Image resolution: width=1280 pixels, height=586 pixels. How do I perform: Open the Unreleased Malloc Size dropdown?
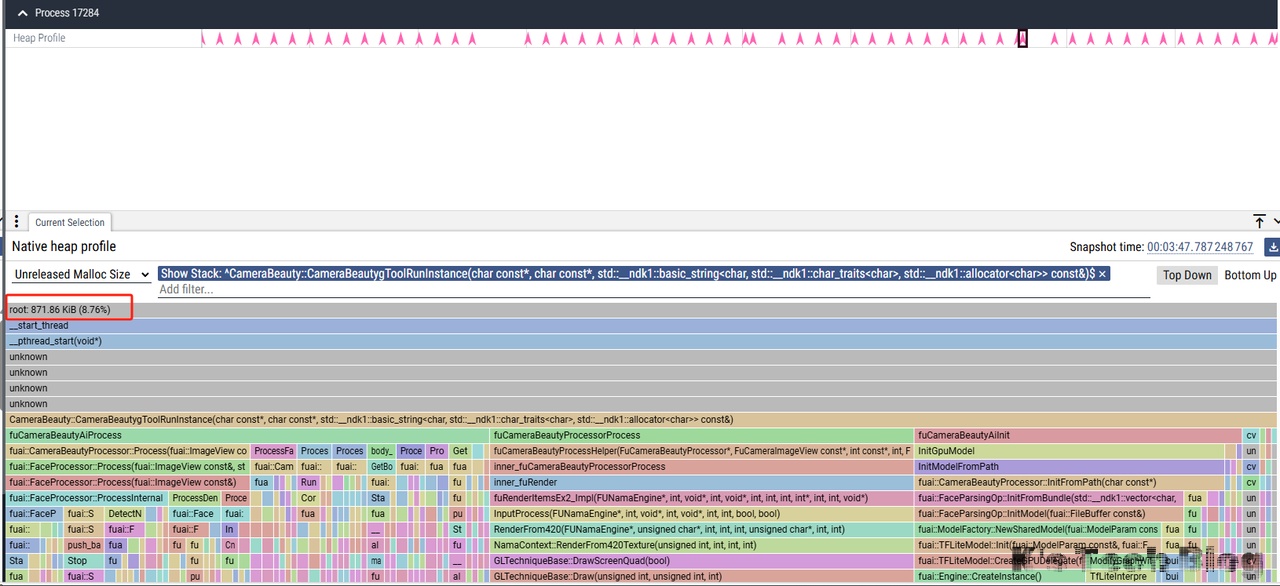[82, 274]
